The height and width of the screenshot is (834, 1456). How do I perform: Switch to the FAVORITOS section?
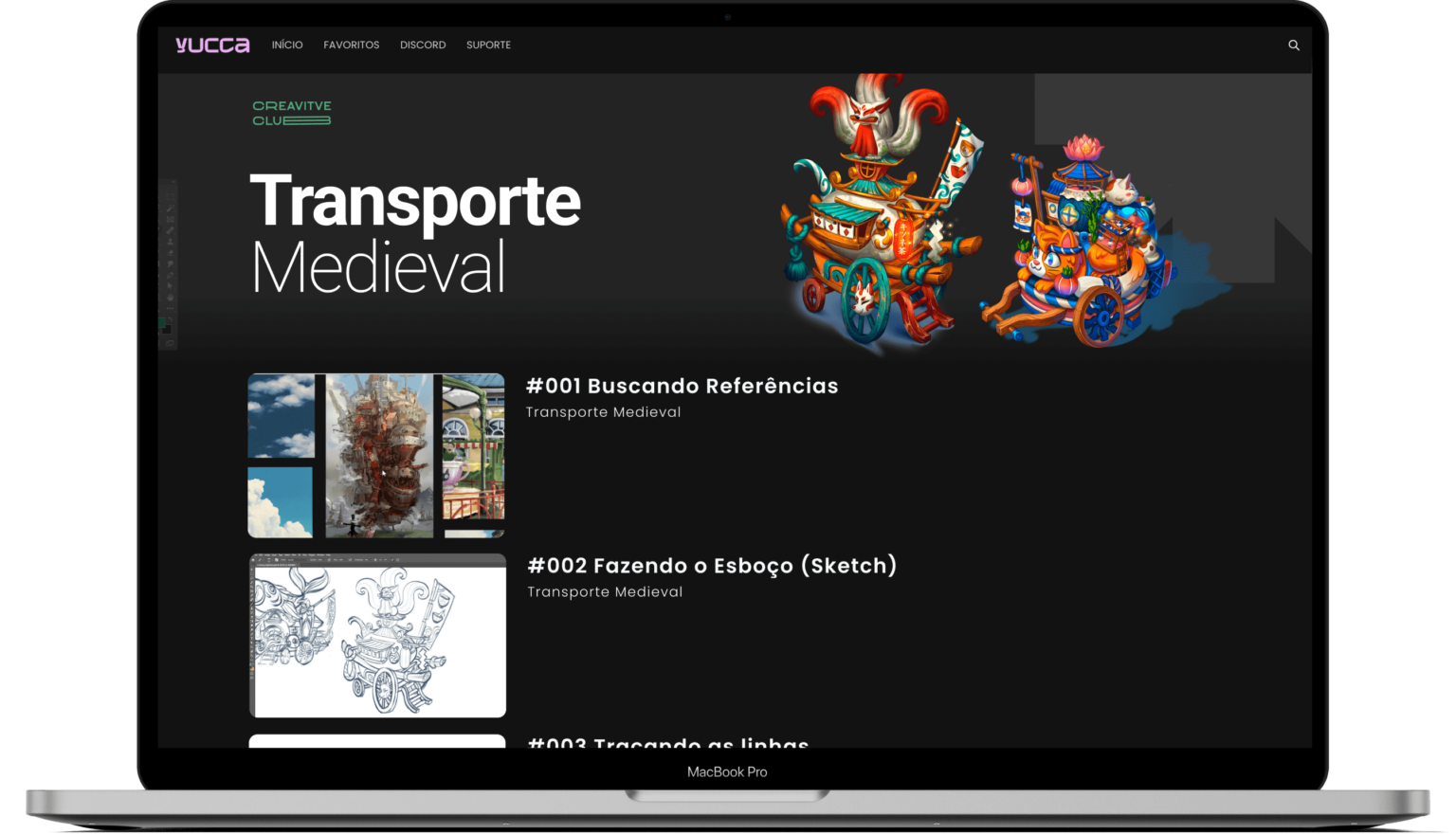tap(351, 45)
